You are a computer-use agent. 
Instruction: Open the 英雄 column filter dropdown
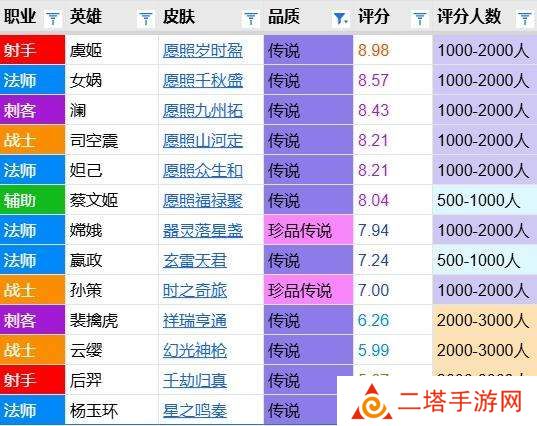[146, 18]
